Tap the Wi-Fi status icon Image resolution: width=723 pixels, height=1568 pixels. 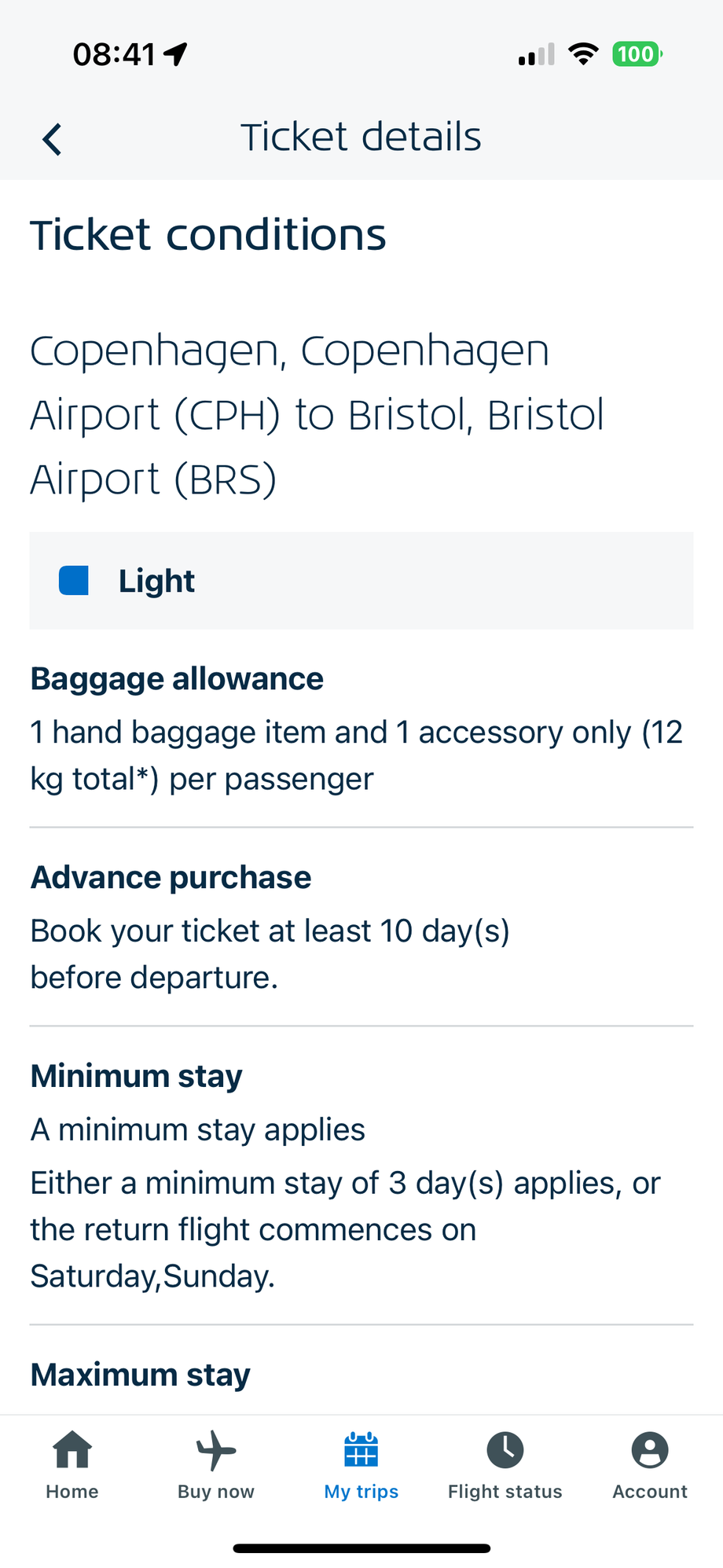[x=583, y=54]
